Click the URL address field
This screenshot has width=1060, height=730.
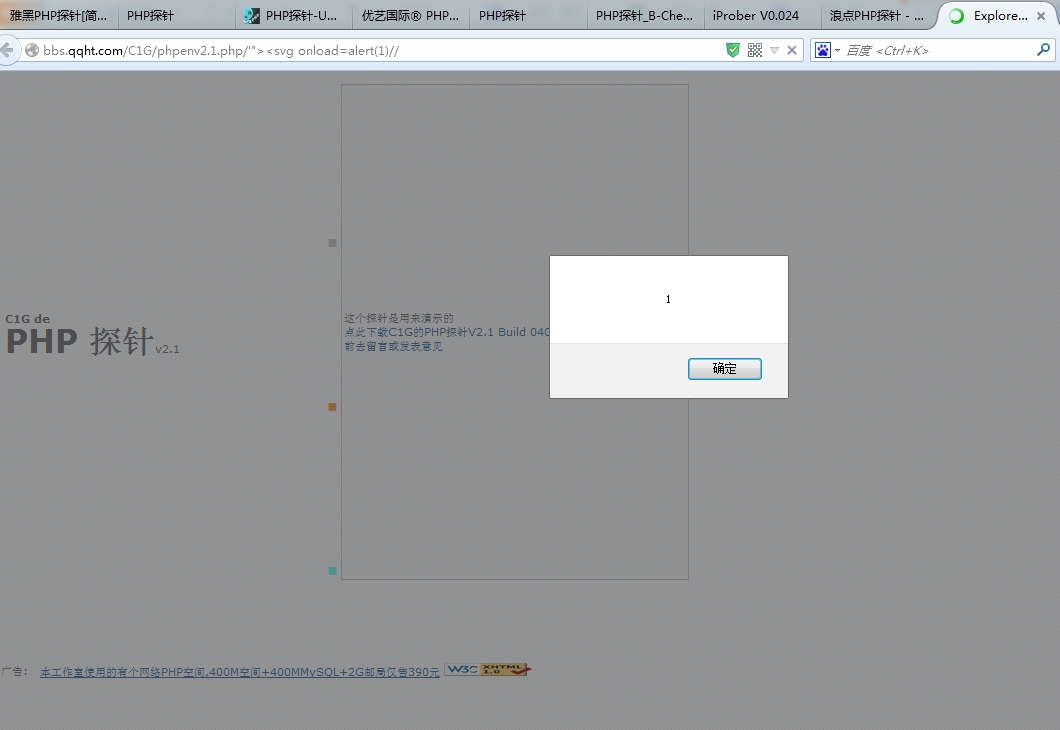point(379,51)
